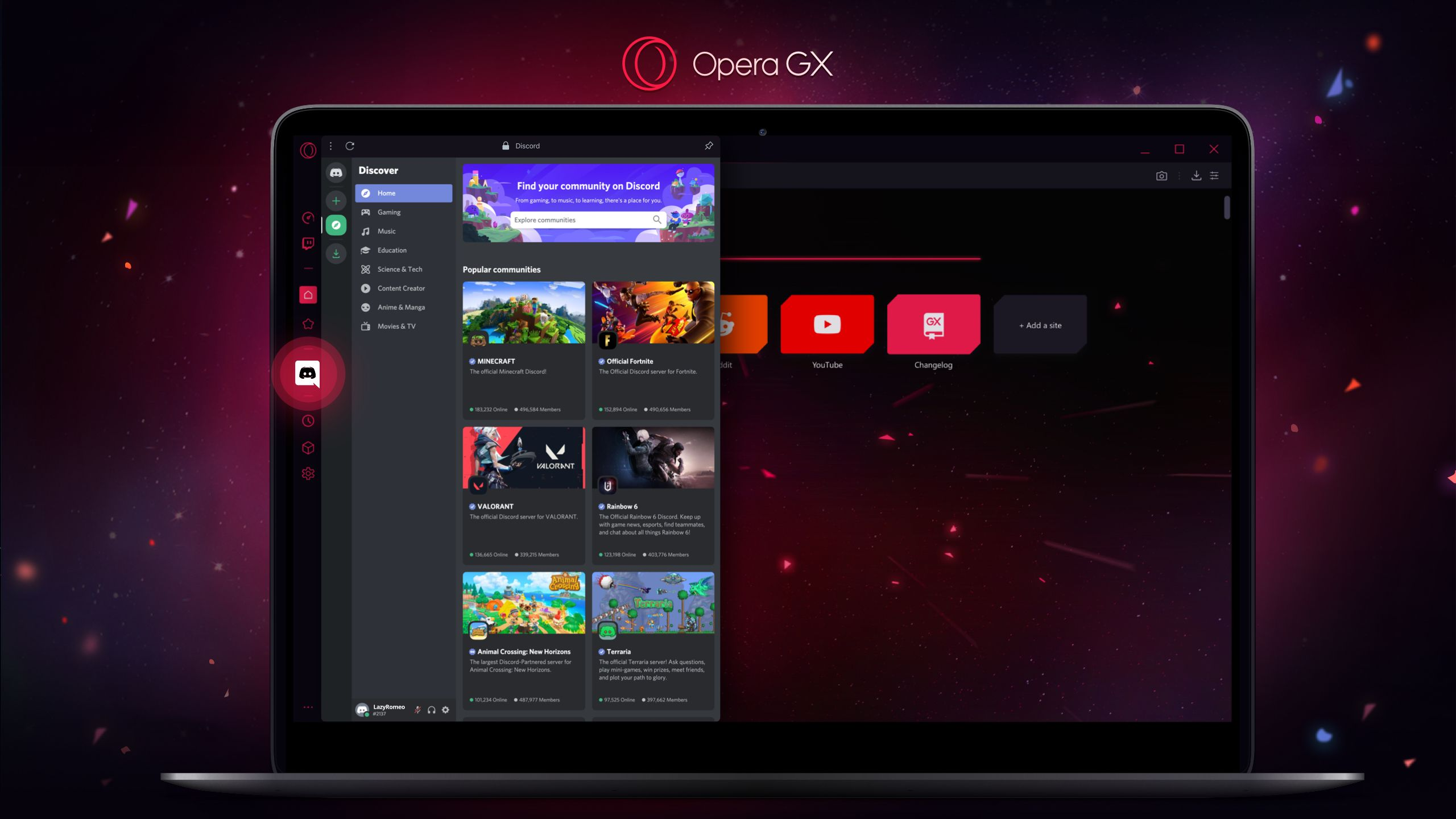Viewport: 1456px width, 819px height.
Task: Toggle headphone icon for LazyRomeo
Action: 431,709
